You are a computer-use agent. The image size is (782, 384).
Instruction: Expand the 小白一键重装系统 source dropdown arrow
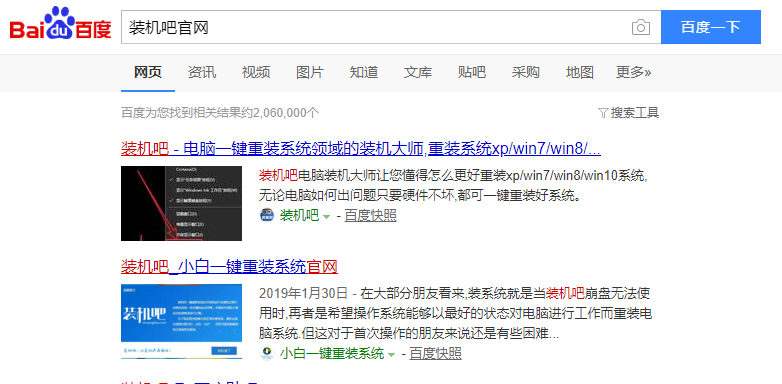click(x=391, y=355)
